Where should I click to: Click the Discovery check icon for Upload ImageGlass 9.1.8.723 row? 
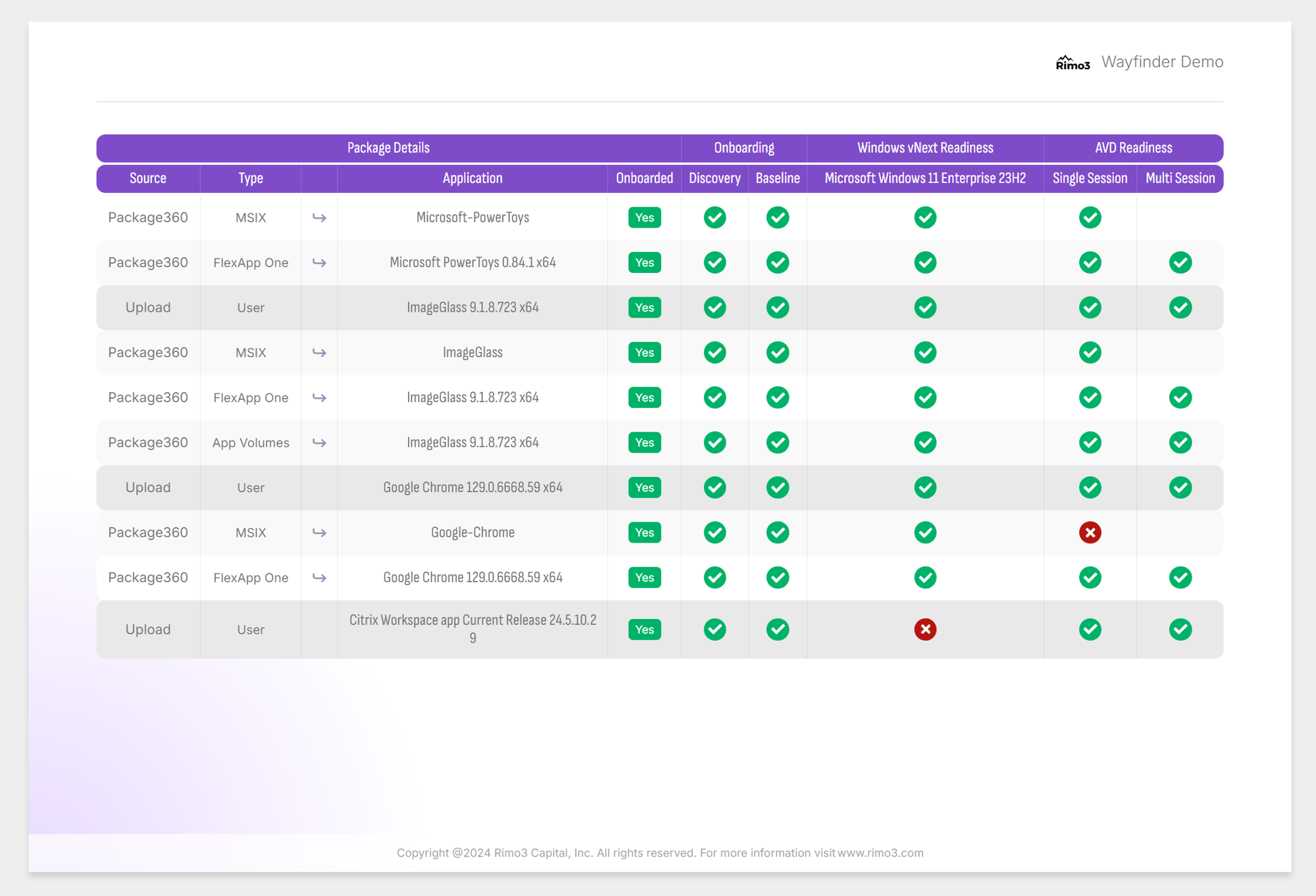[x=715, y=307]
